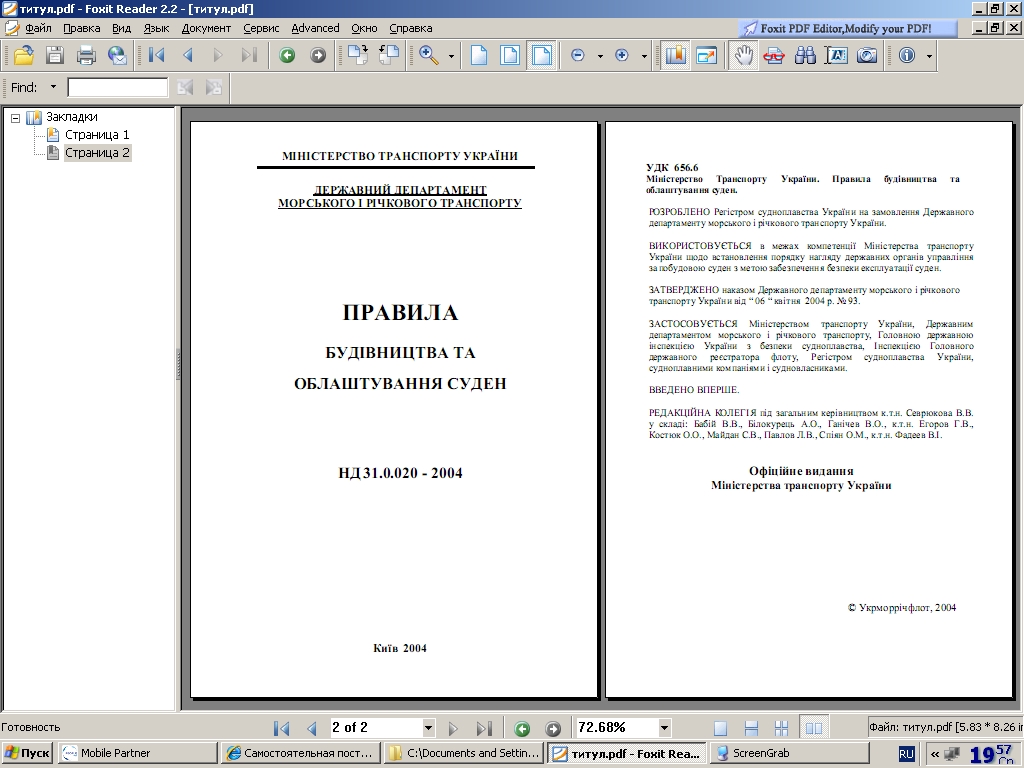The height and width of the screenshot is (768, 1024).
Task: Activate the Snapshot camera tool
Action: tap(867, 56)
